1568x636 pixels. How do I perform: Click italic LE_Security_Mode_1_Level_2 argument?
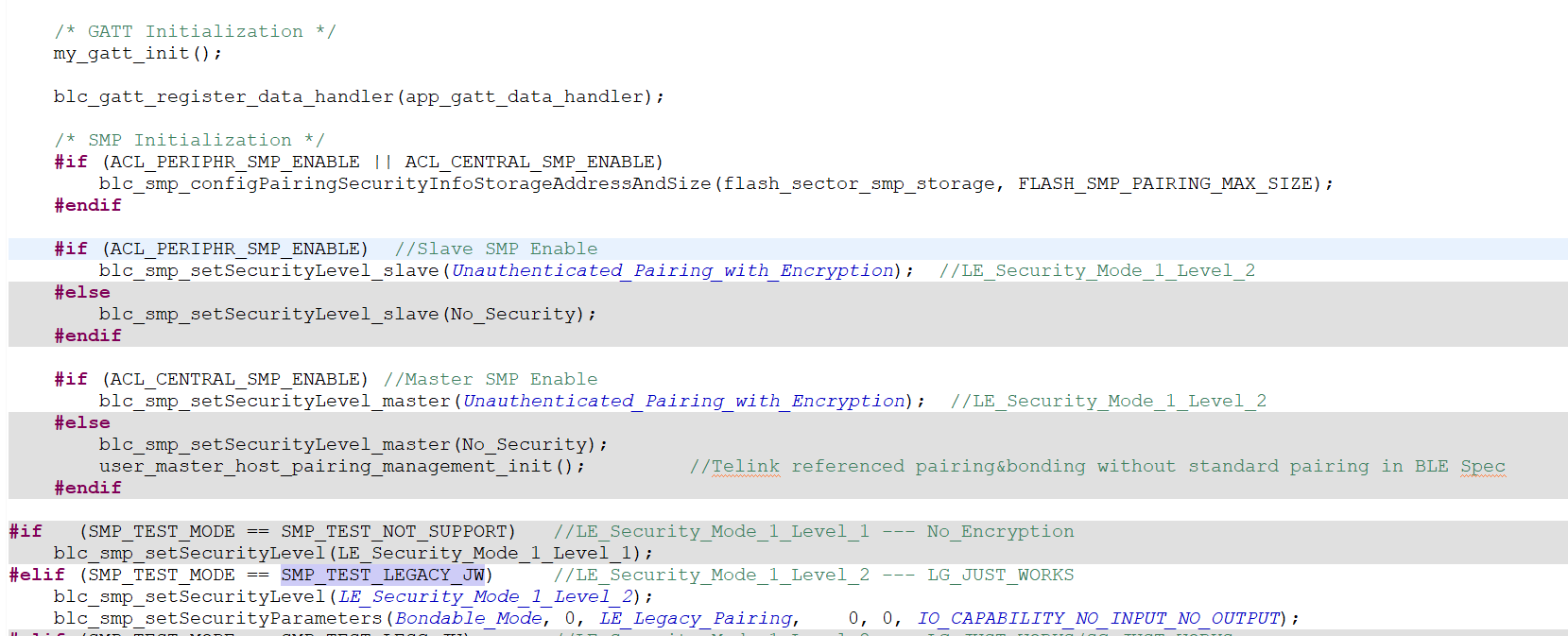486,596
